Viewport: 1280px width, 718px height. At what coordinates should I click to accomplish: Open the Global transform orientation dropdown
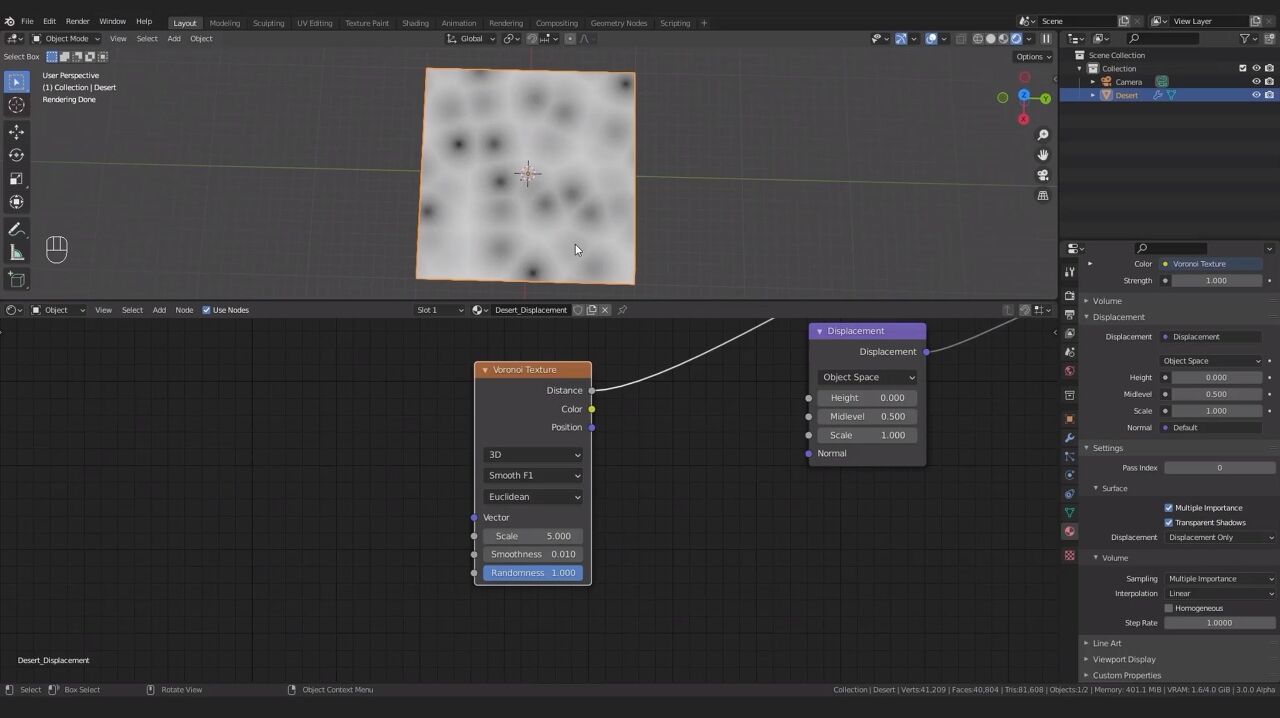471,39
